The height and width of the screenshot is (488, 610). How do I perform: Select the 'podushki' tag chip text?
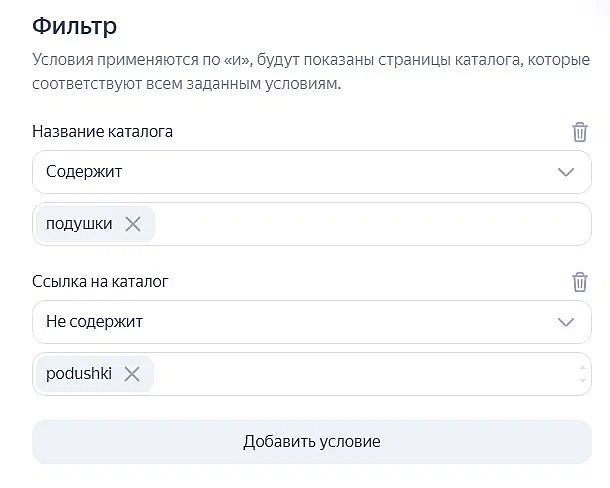[x=79, y=374]
